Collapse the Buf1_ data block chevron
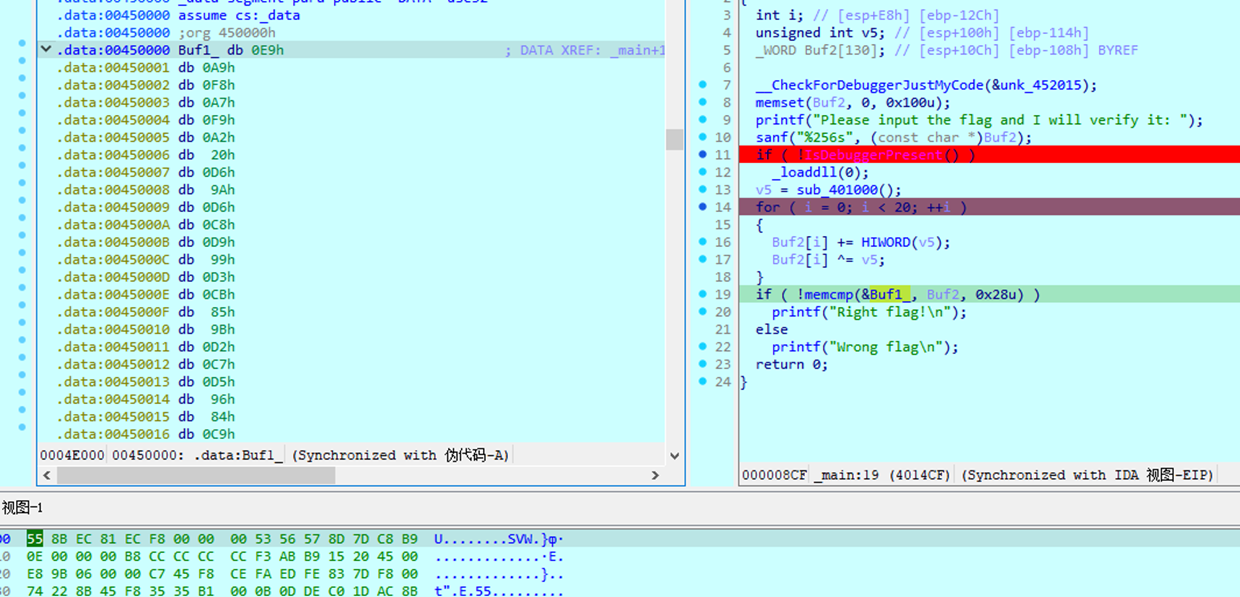1240x597 pixels. tap(46, 50)
